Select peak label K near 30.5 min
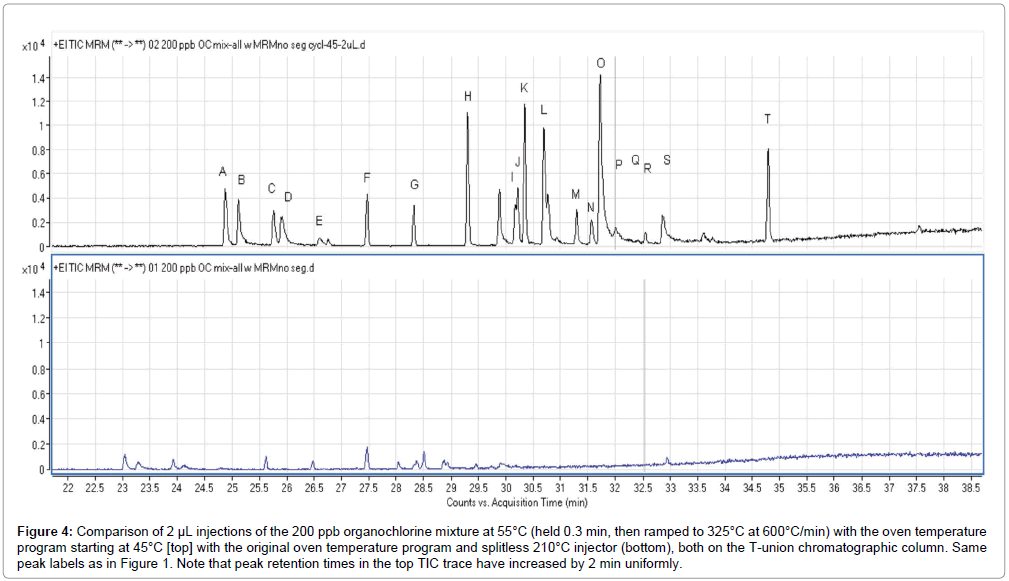This screenshot has width=1009, height=581. pyautogui.click(x=524, y=89)
